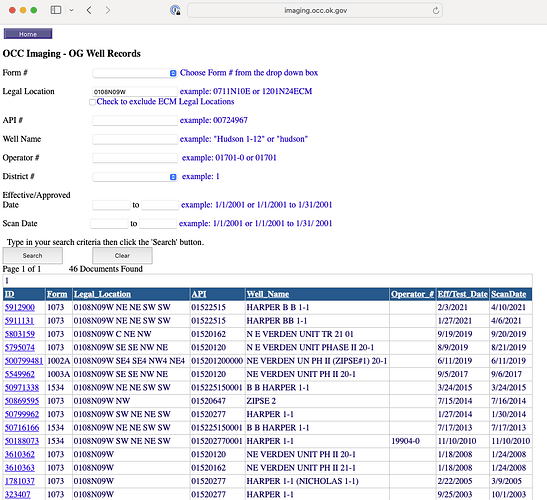Viewport: 547px width, 500px height.
Task: Open document ID 50971338
Action: point(22,388)
